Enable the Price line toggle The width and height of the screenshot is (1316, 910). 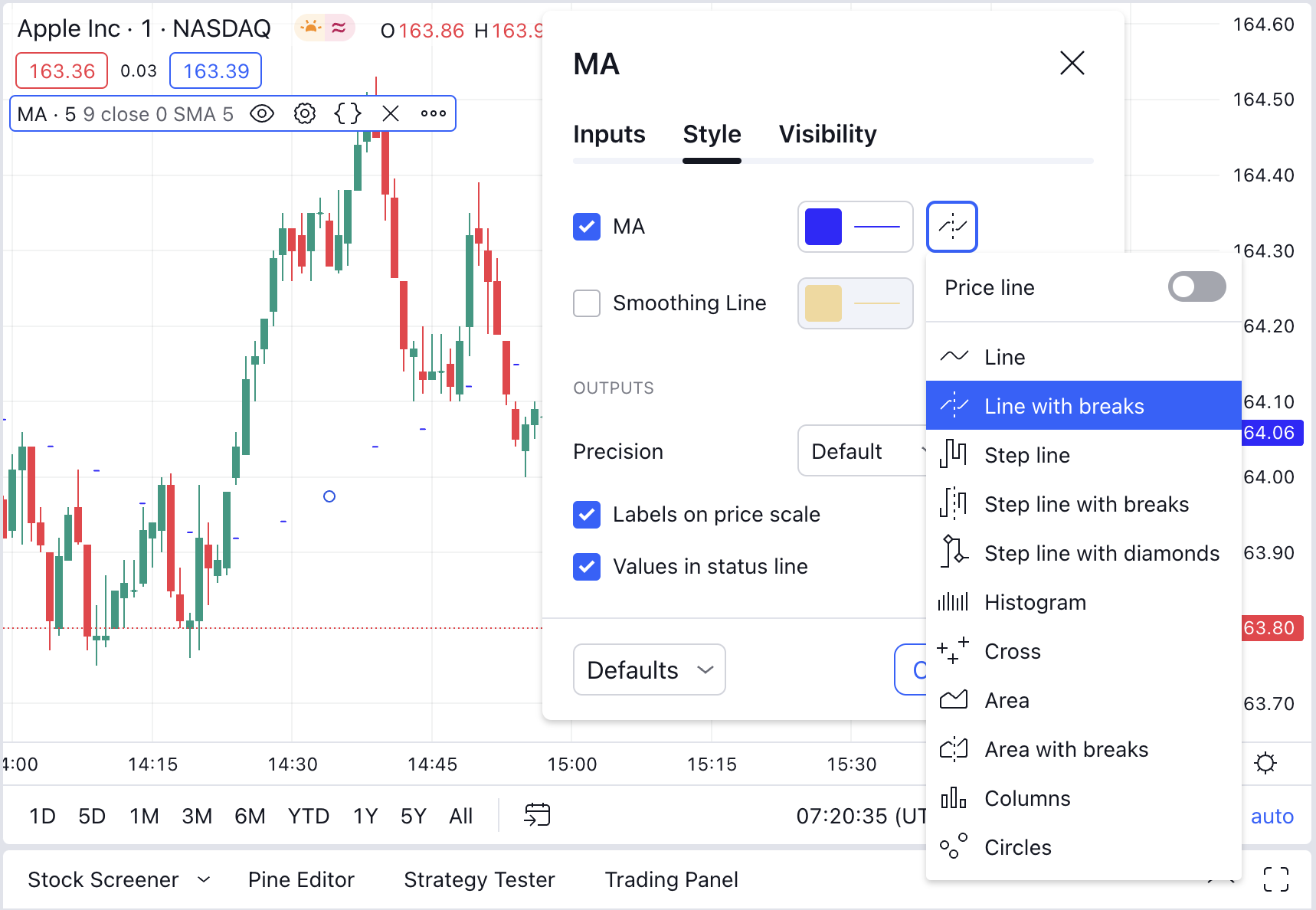[x=1196, y=287]
